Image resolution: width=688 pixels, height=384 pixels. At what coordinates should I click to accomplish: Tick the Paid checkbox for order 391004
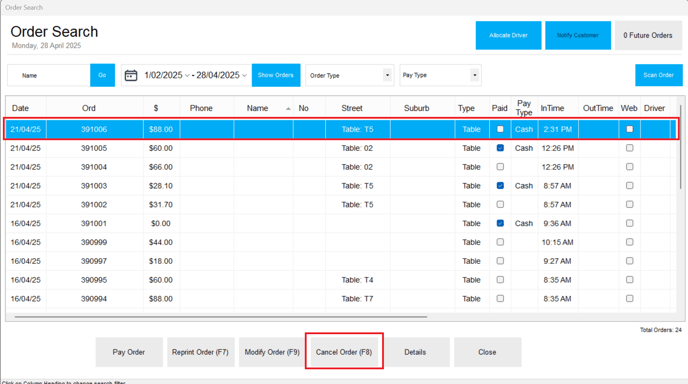pos(500,167)
